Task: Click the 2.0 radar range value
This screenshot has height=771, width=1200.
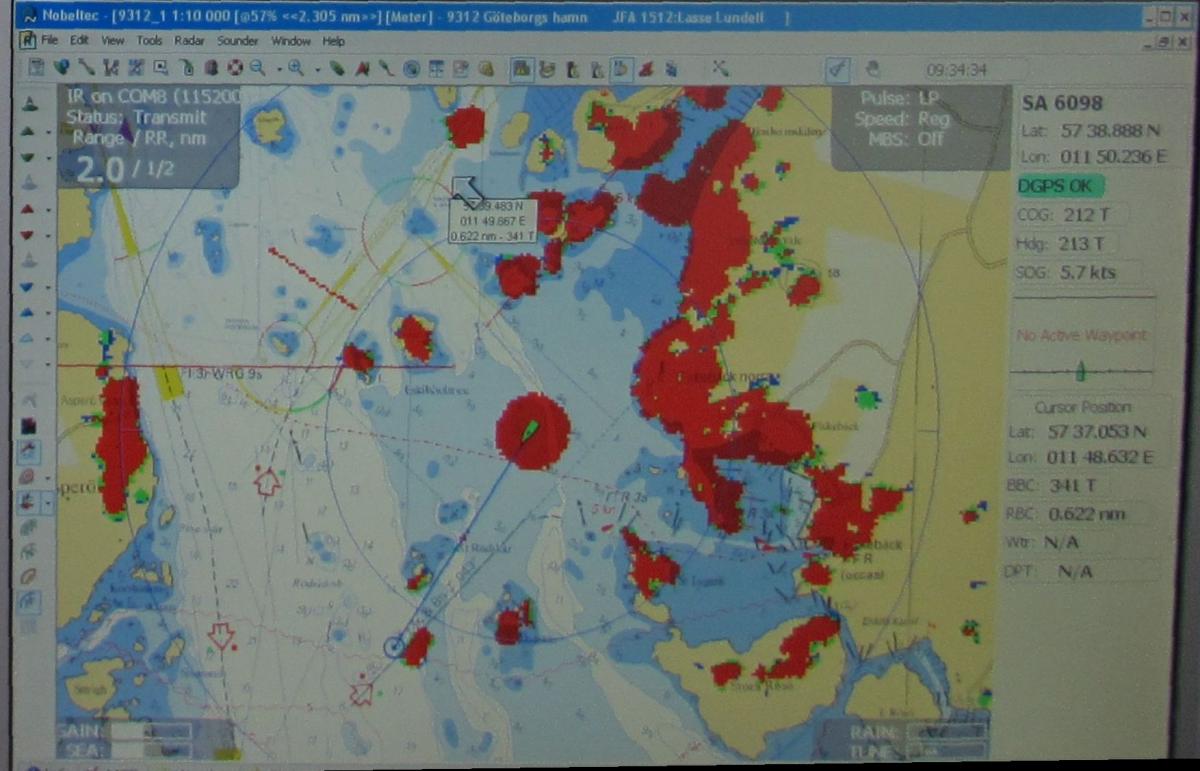Action: (x=100, y=170)
